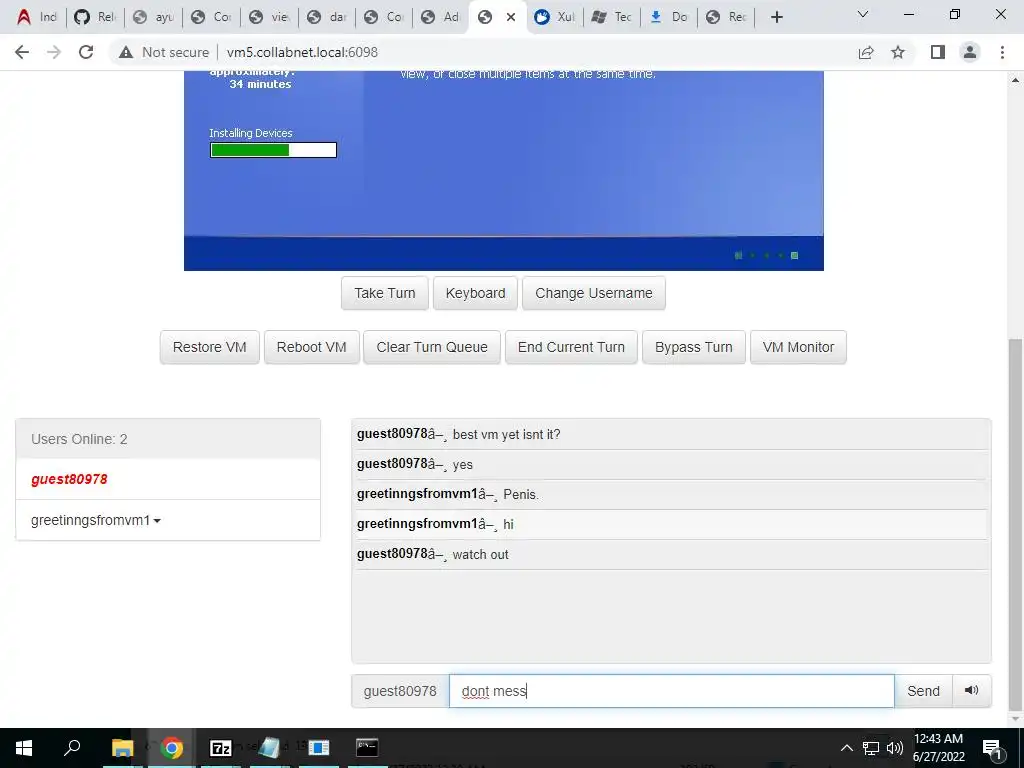Go back with the browser back arrow
1024x768 pixels.
point(22,52)
